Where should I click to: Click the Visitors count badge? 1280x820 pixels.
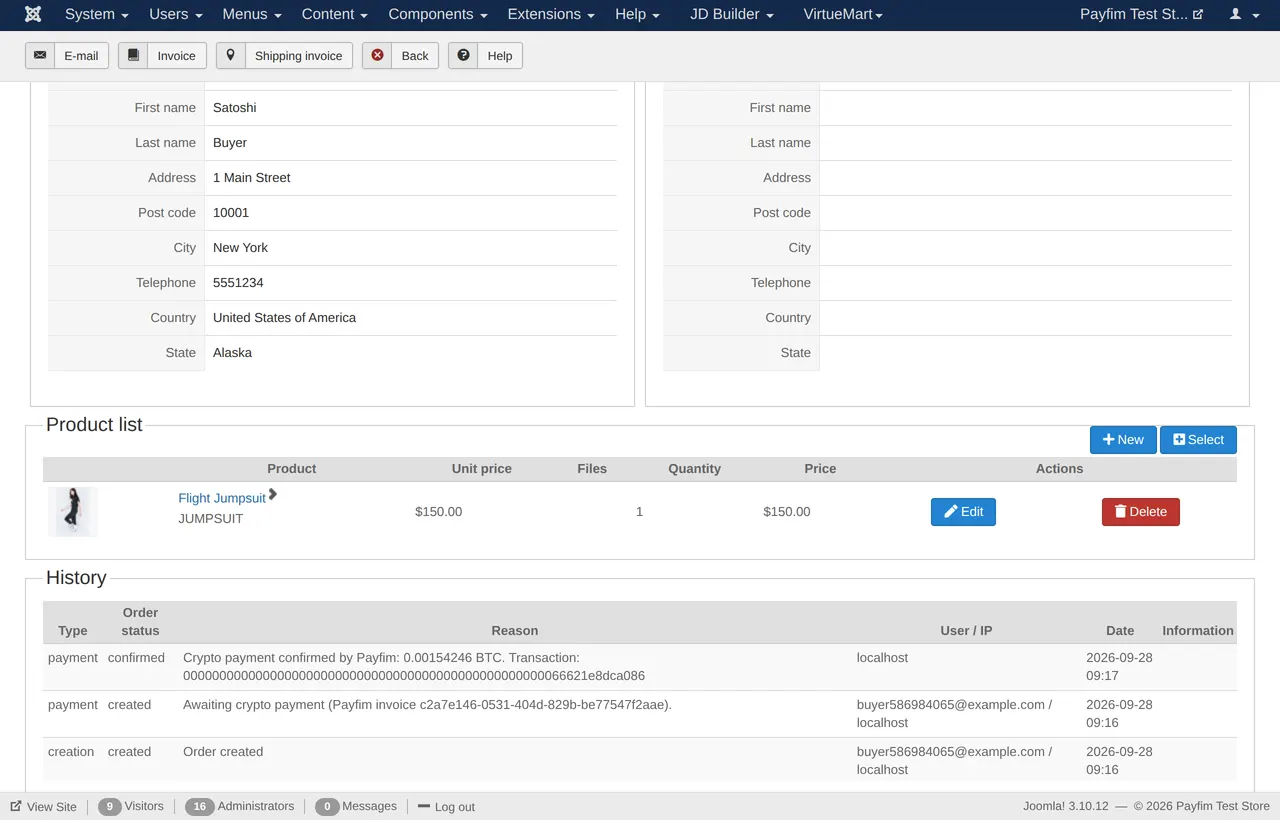tap(109, 807)
